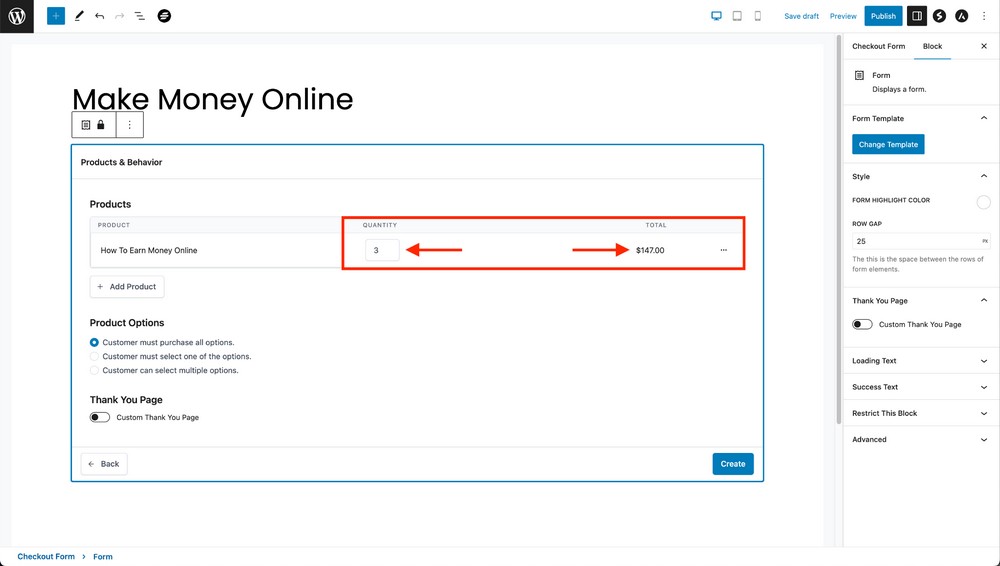1000x566 pixels.
Task: Open the product row ellipsis menu
Action: click(724, 250)
